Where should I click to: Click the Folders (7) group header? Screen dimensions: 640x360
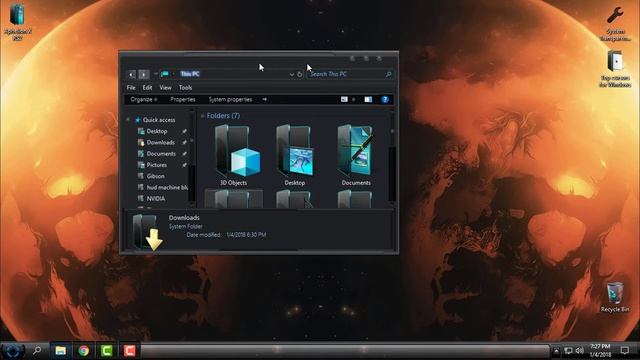(x=223, y=116)
